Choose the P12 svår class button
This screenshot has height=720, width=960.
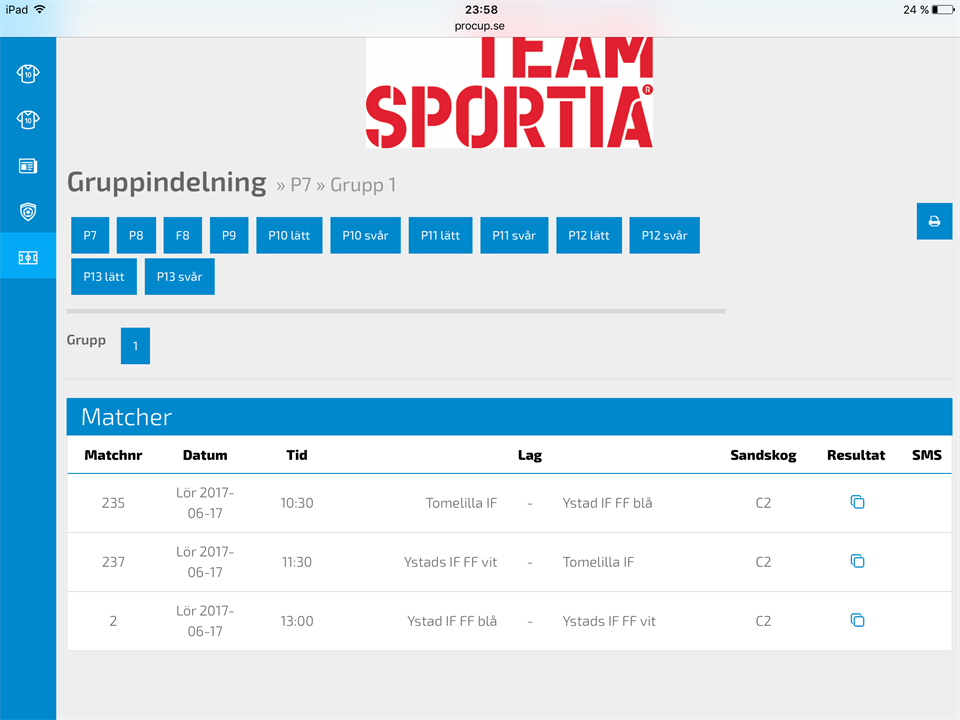(x=664, y=236)
